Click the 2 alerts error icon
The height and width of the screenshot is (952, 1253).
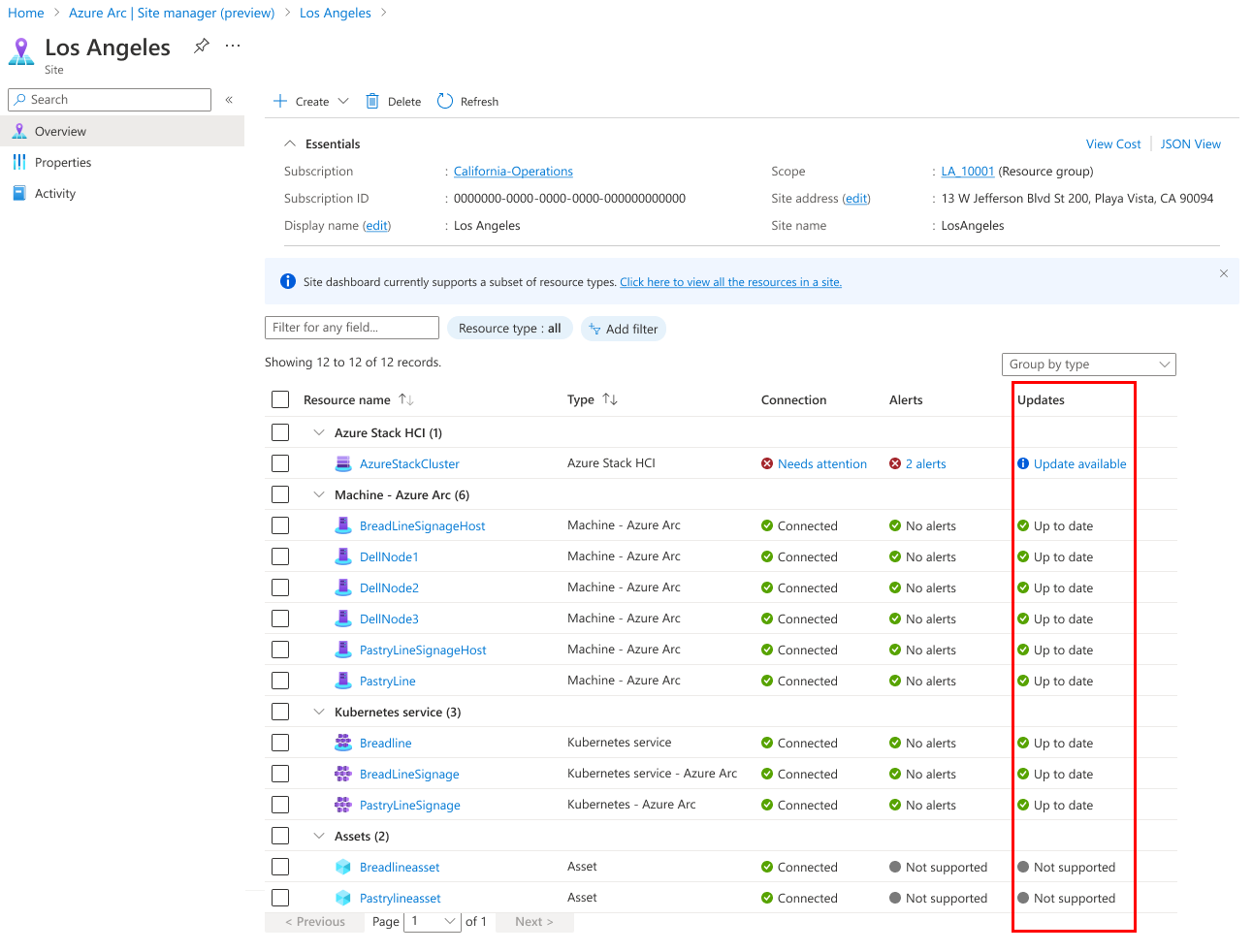coord(895,463)
